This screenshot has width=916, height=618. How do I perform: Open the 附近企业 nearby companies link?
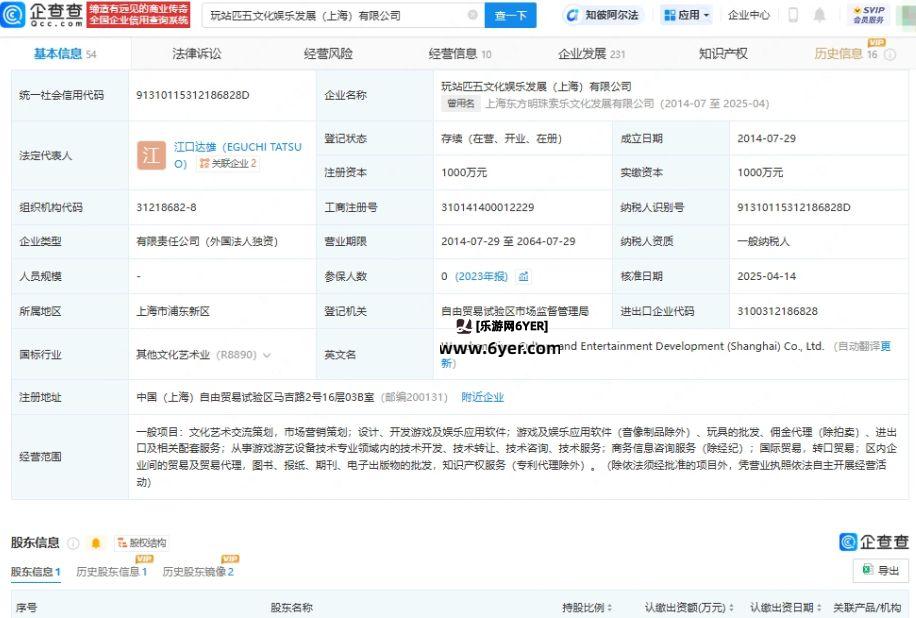pos(483,397)
